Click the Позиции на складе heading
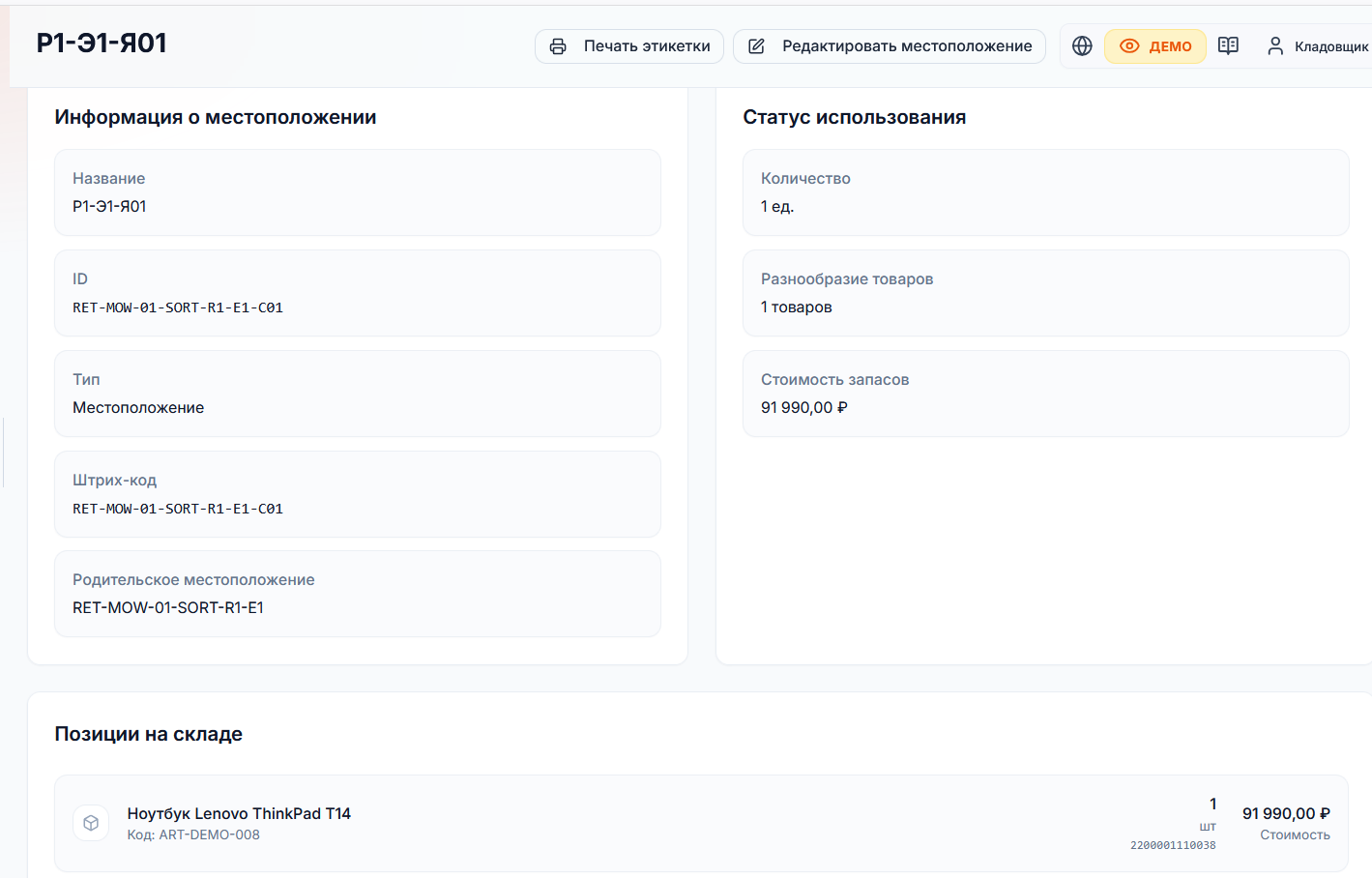 coord(149,734)
